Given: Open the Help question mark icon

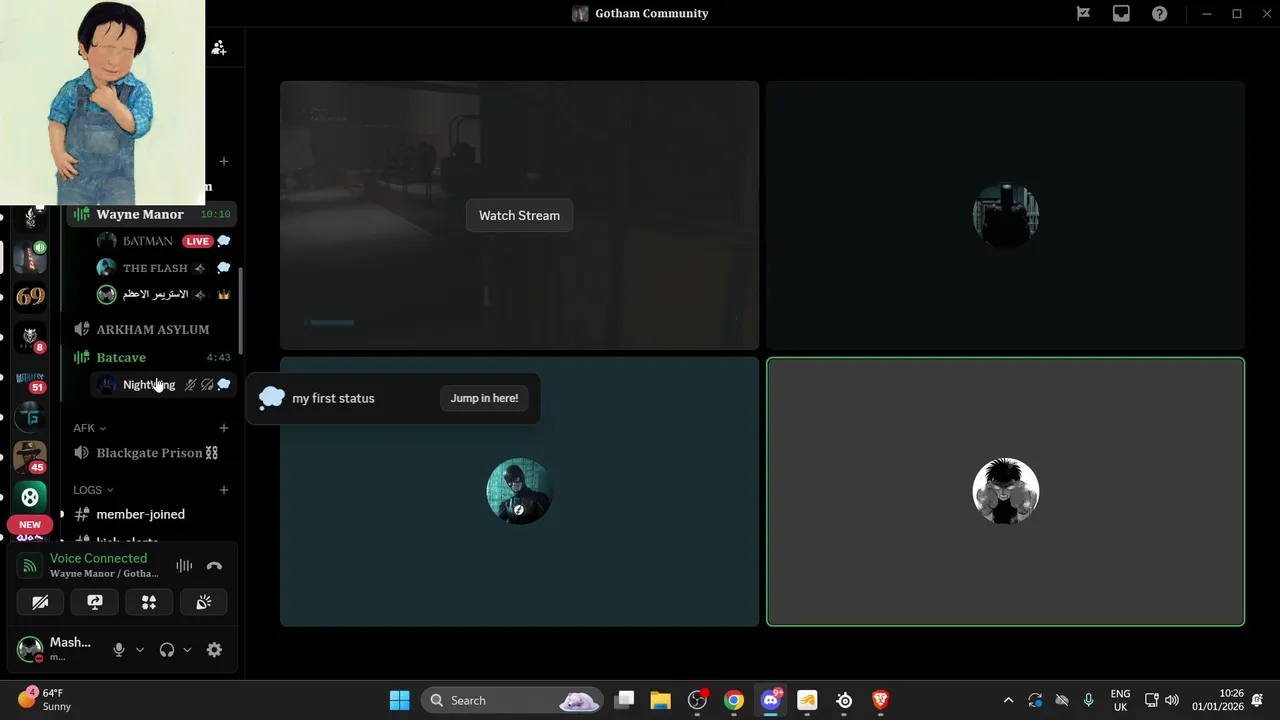Looking at the screenshot, I should (x=1159, y=14).
